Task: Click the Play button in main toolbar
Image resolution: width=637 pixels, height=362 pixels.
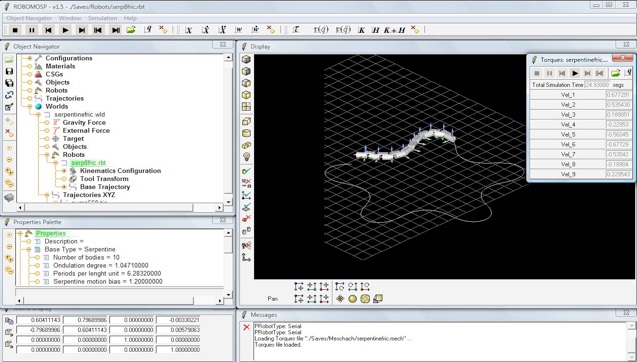Action: pos(65,30)
